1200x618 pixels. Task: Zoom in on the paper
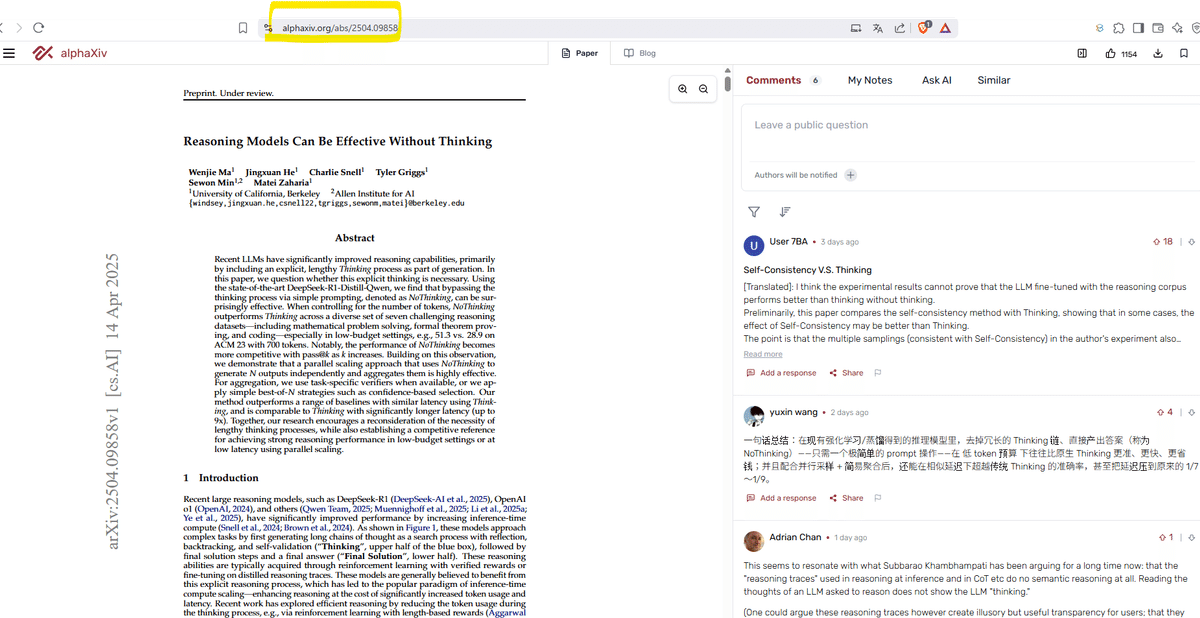tap(683, 88)
